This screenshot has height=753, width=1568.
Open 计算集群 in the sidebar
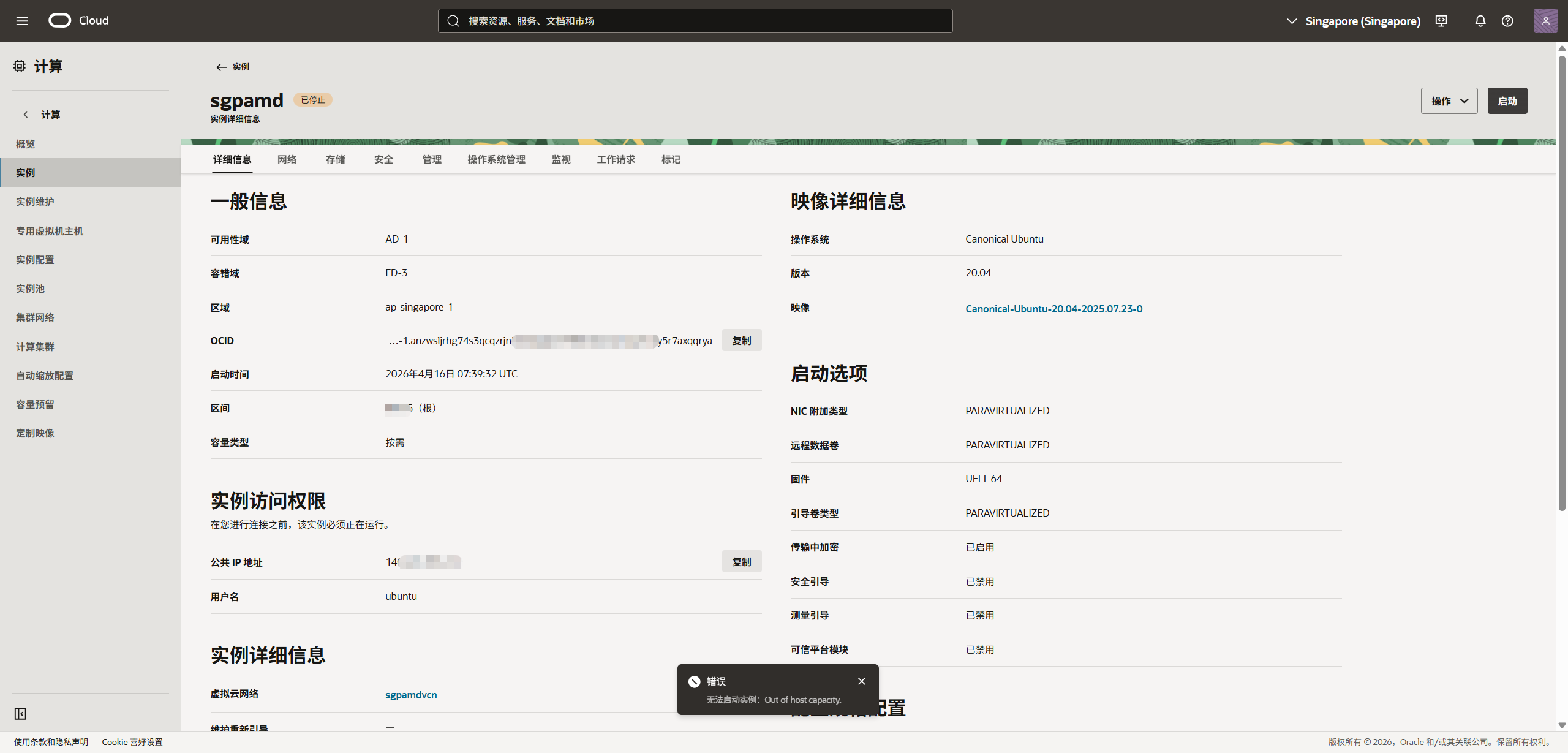[91, 347]
